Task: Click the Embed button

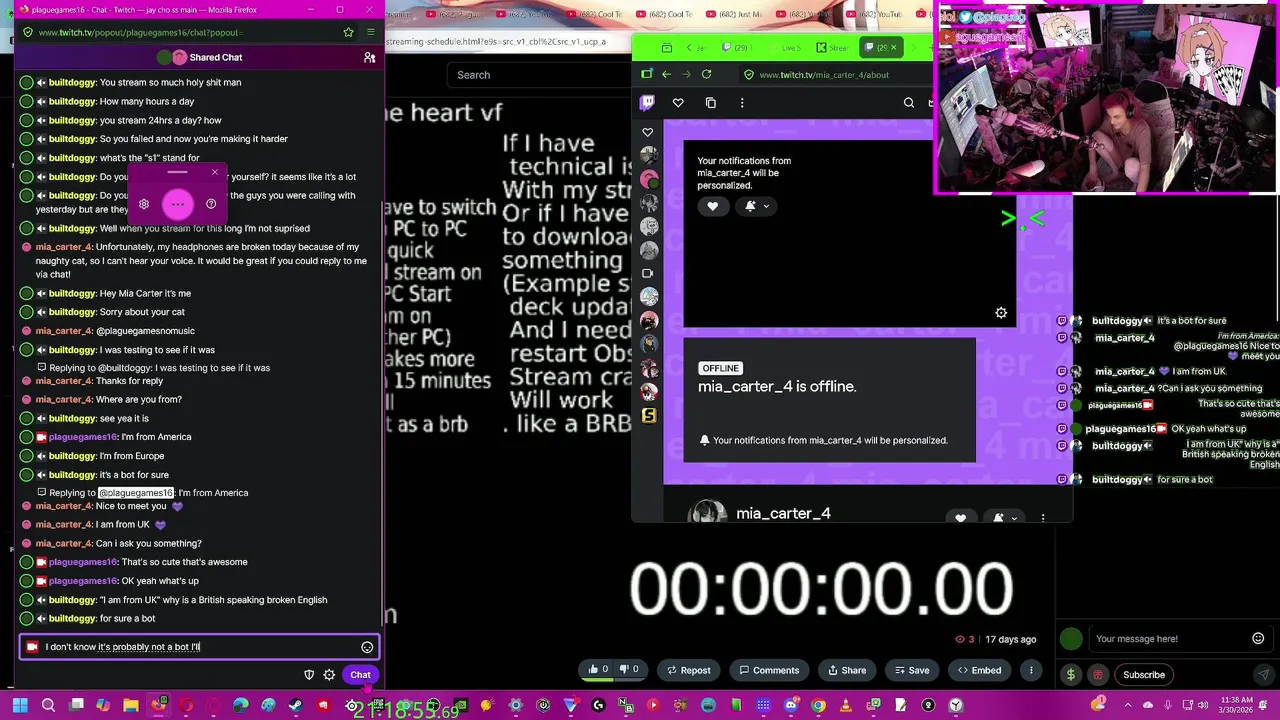Action: 978,670
